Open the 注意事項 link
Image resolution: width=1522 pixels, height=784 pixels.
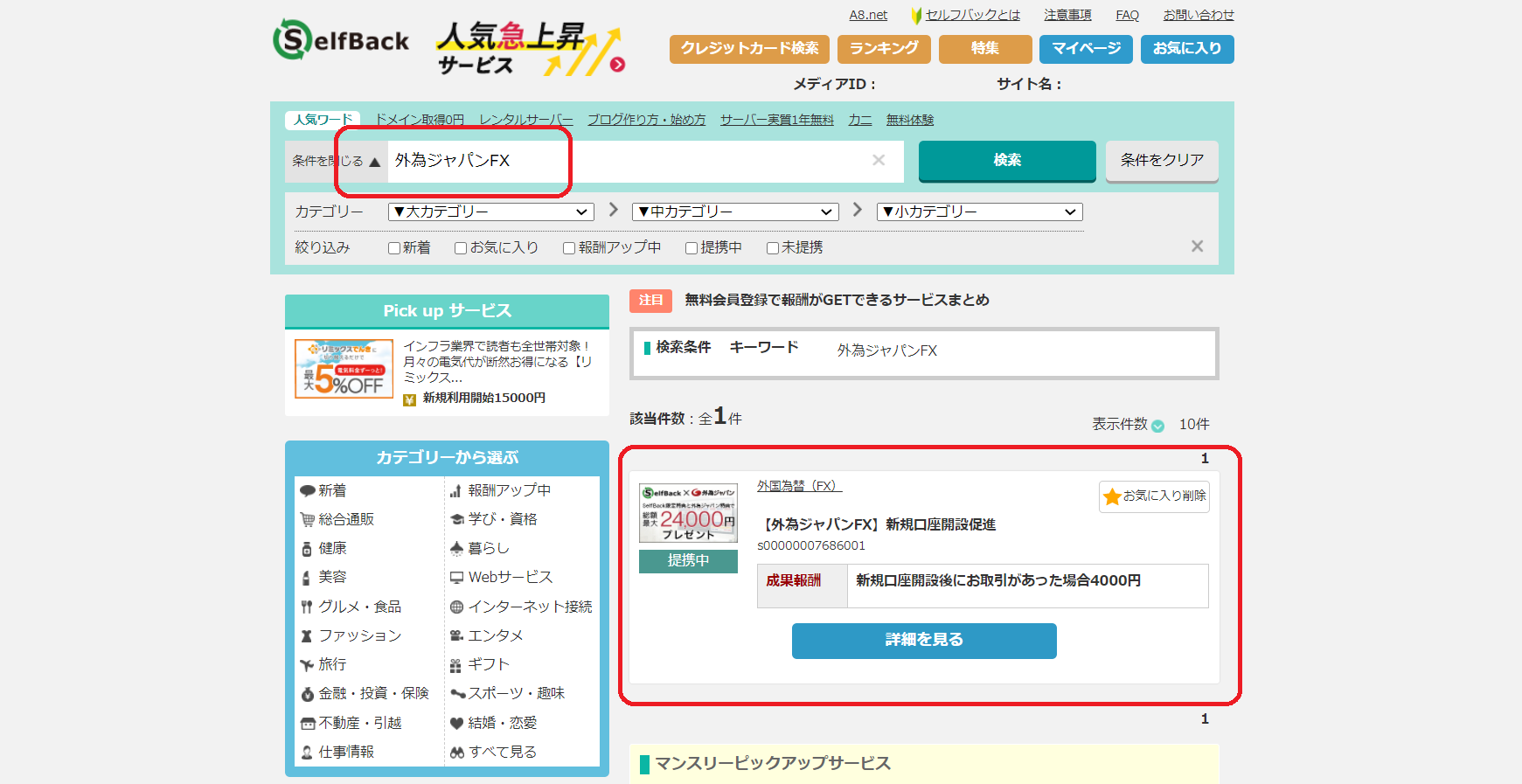pyautogui.click(x=1067, y=15)
